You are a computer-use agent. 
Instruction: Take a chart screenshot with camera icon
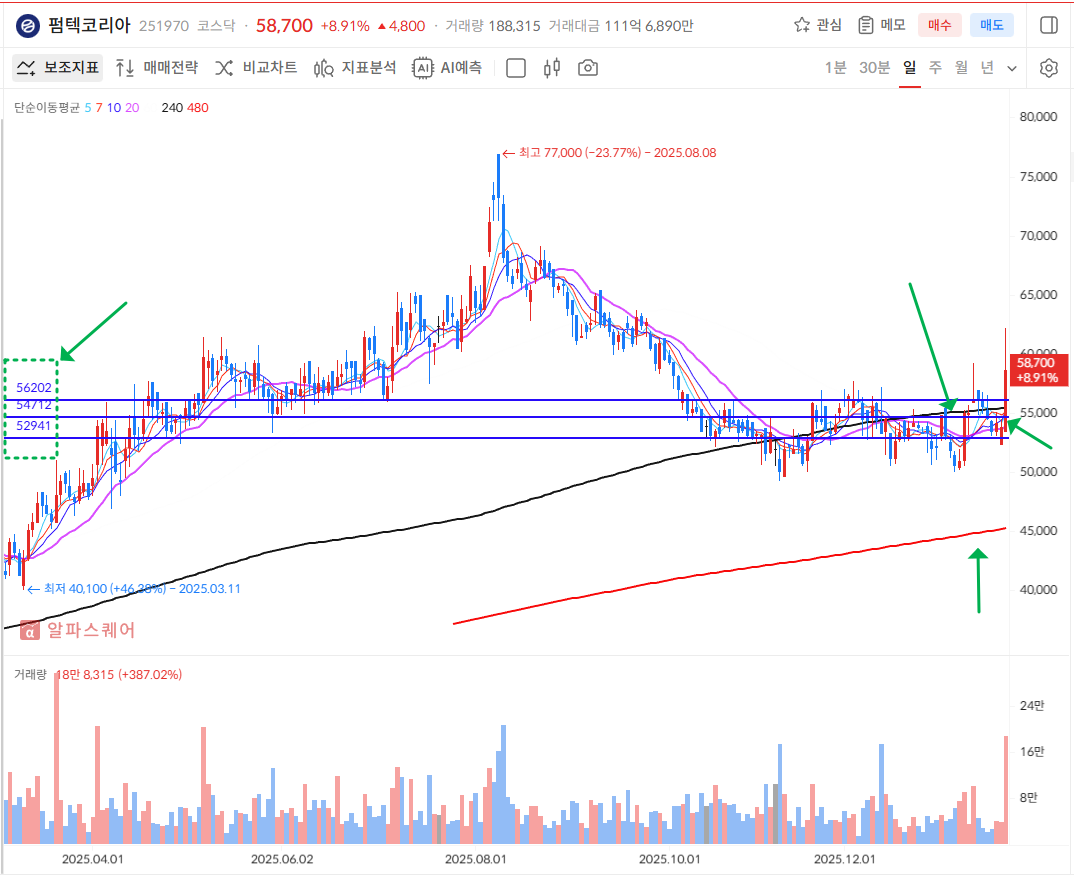tap(588, 68)
